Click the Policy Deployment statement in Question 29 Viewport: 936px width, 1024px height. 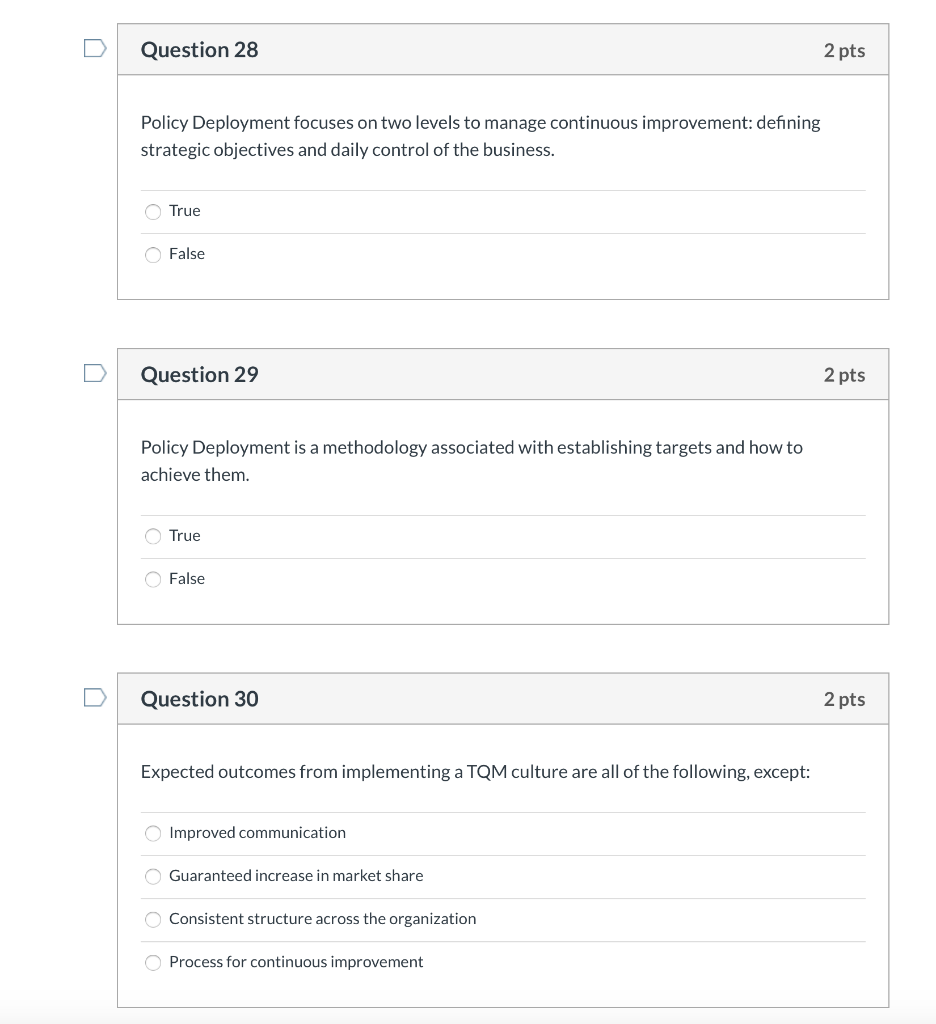(x=470, y=461)
